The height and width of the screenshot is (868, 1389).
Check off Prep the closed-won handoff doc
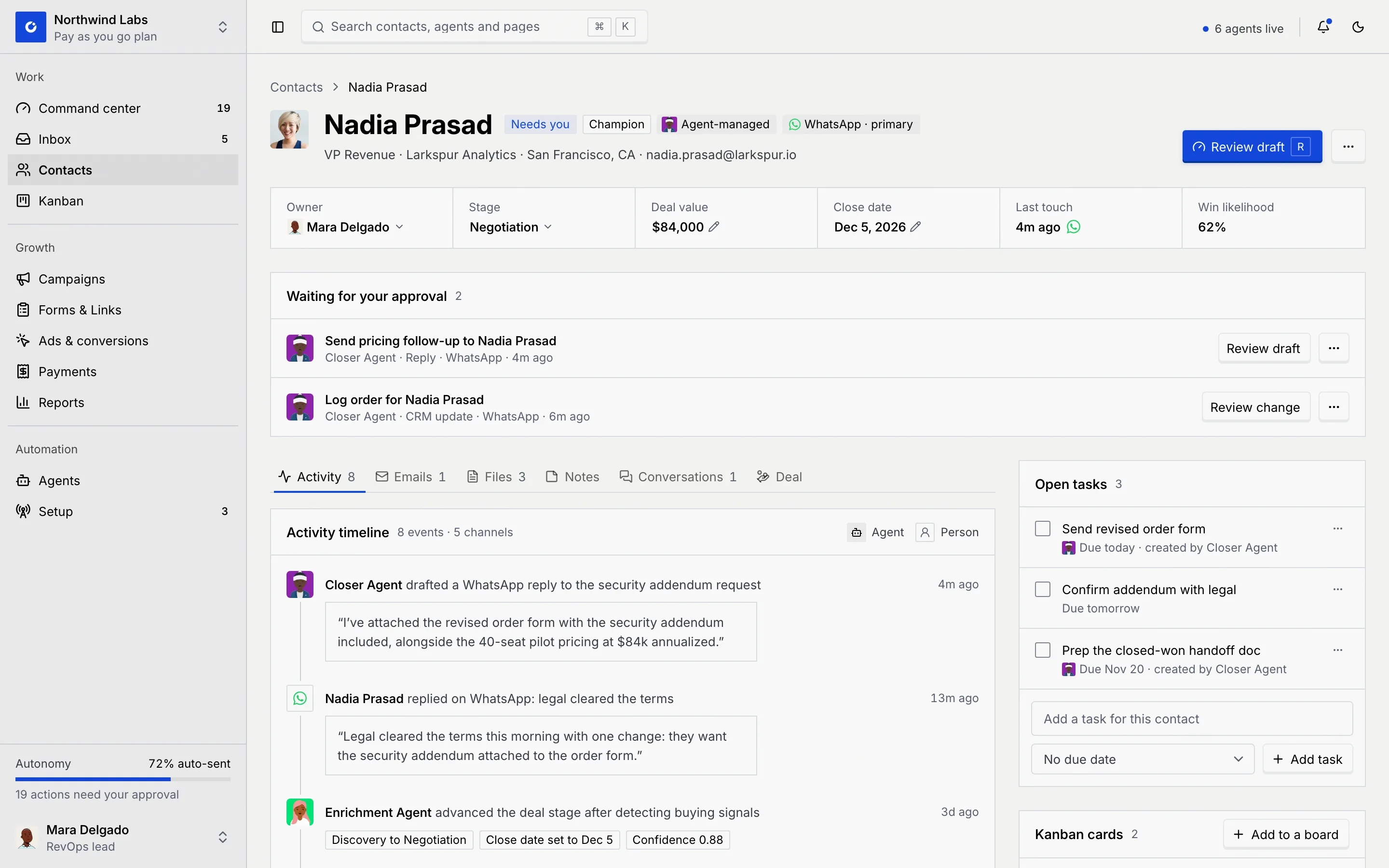1042,651
